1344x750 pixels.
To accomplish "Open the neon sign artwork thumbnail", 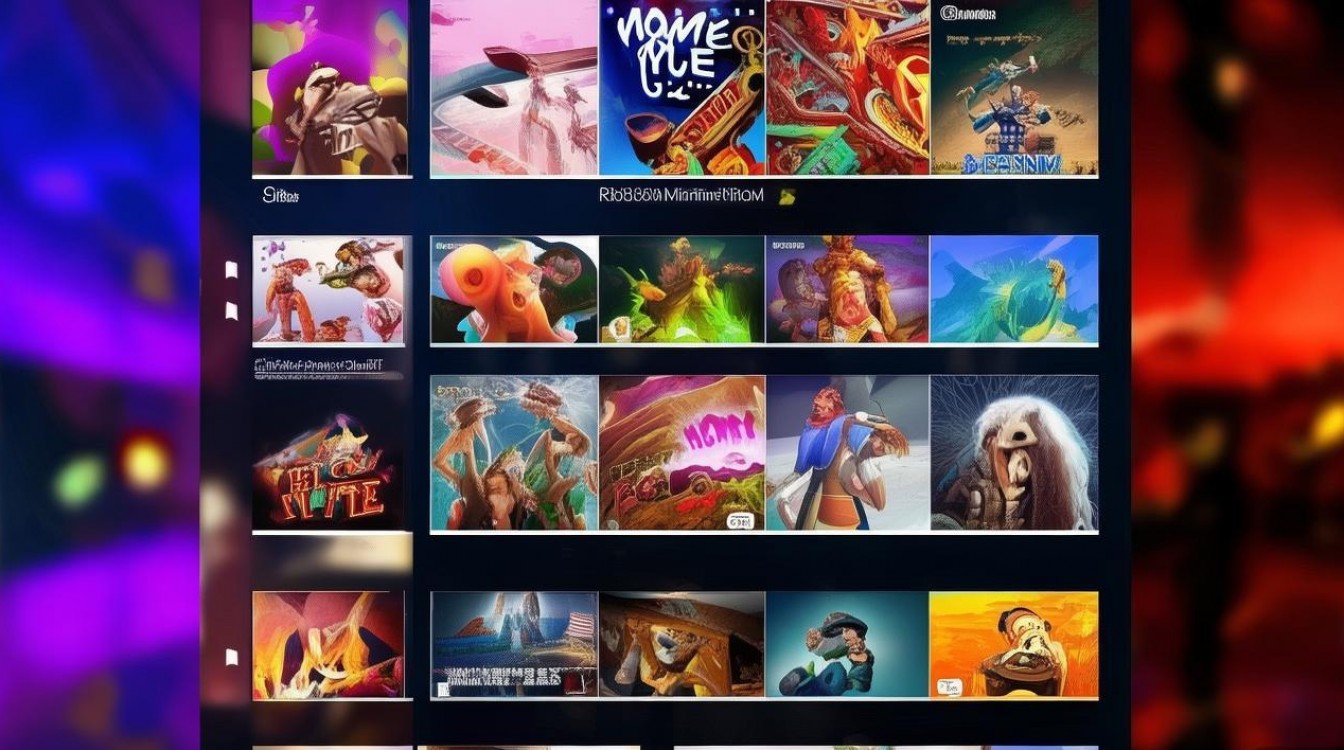I will coord(328,472).
